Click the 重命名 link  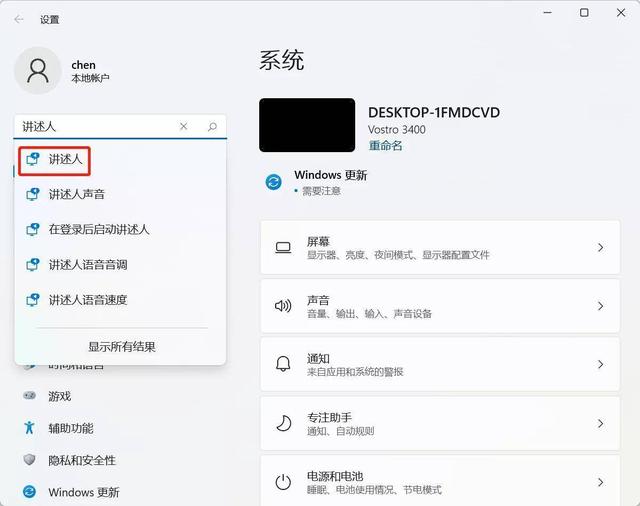point(385,145)
